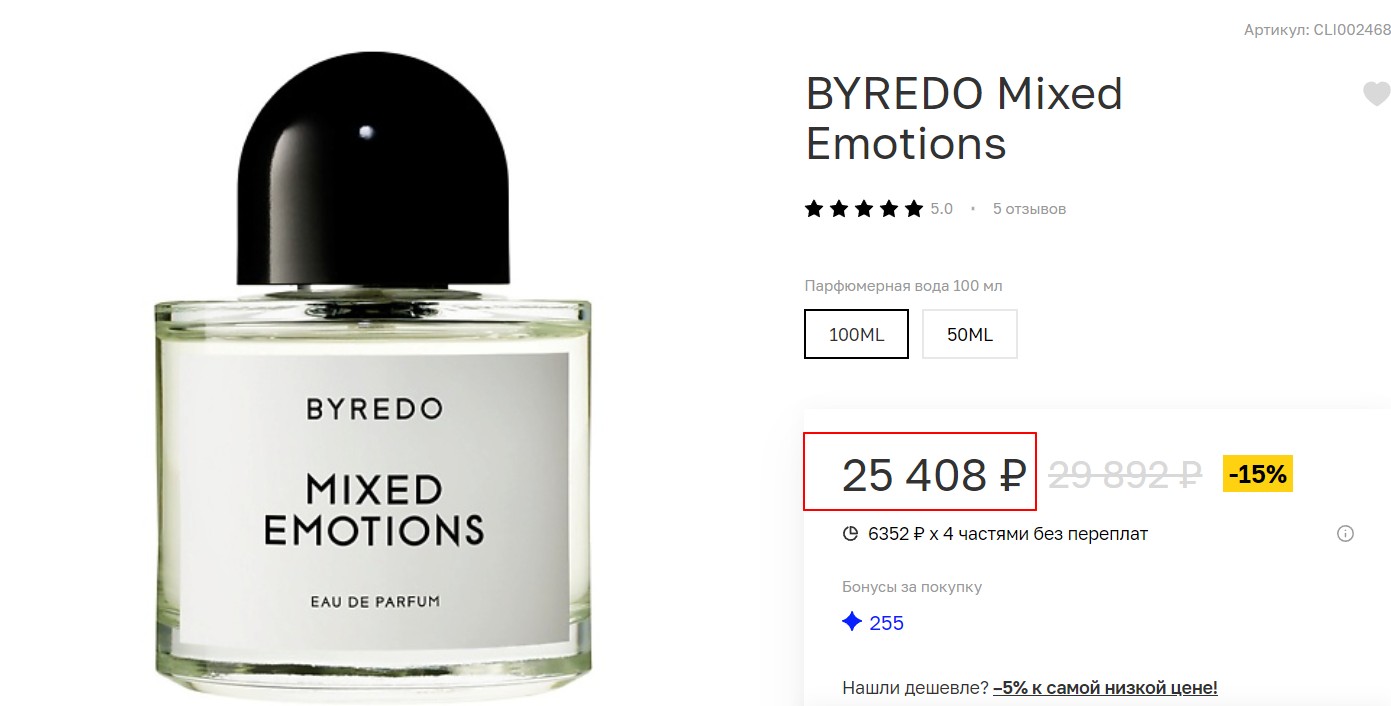The height and width of the screenshot is (706, 1391).
Task: Open the –5% к самой низкой цене link
Action: click(1105, 688)
